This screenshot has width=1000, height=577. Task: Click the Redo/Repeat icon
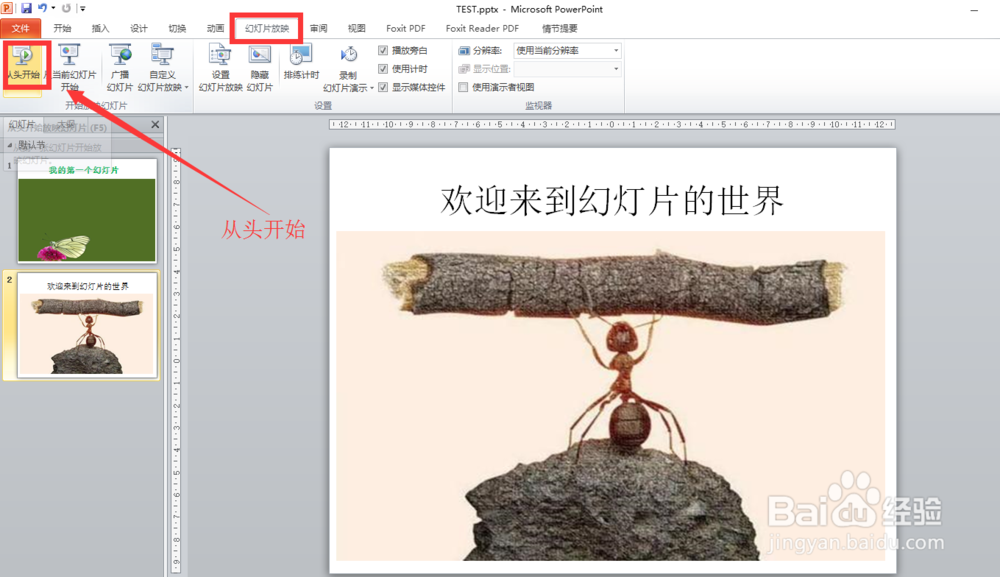[66, 8]
